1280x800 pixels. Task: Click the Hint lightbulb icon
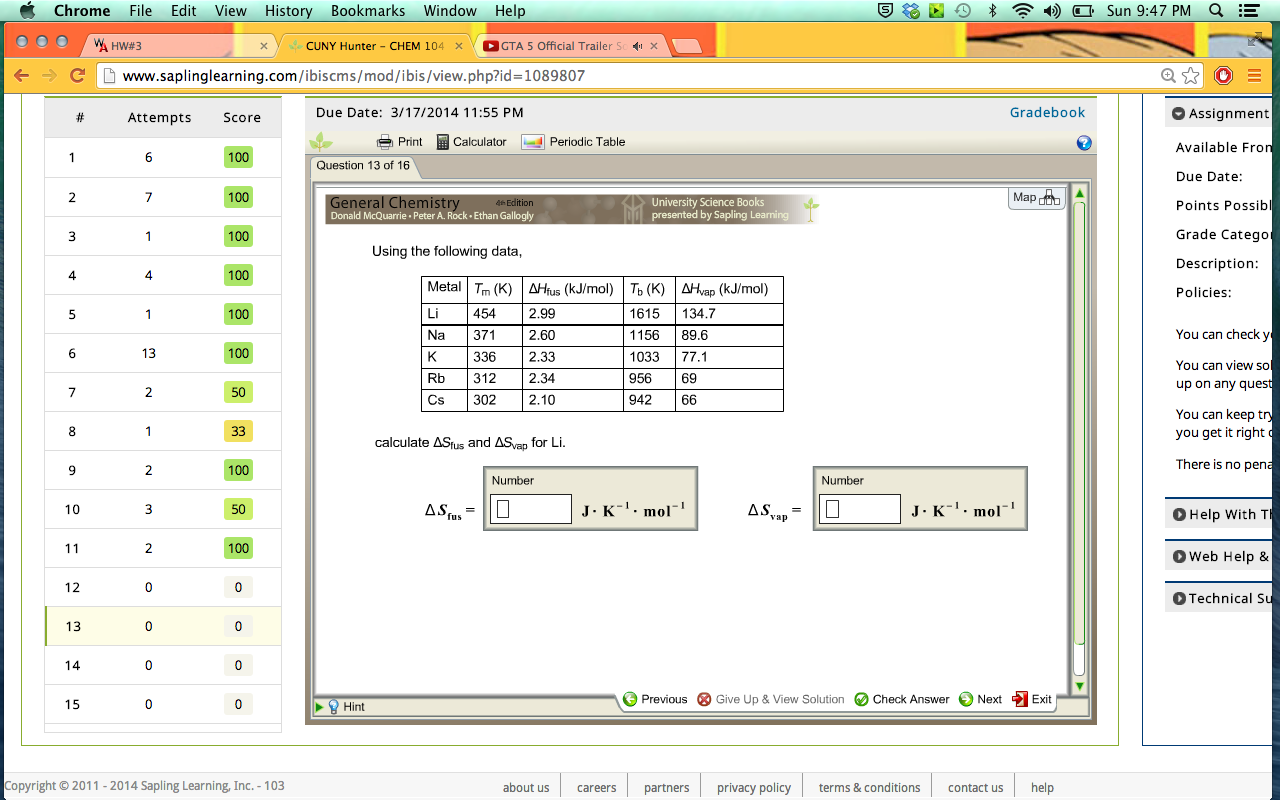336,705
